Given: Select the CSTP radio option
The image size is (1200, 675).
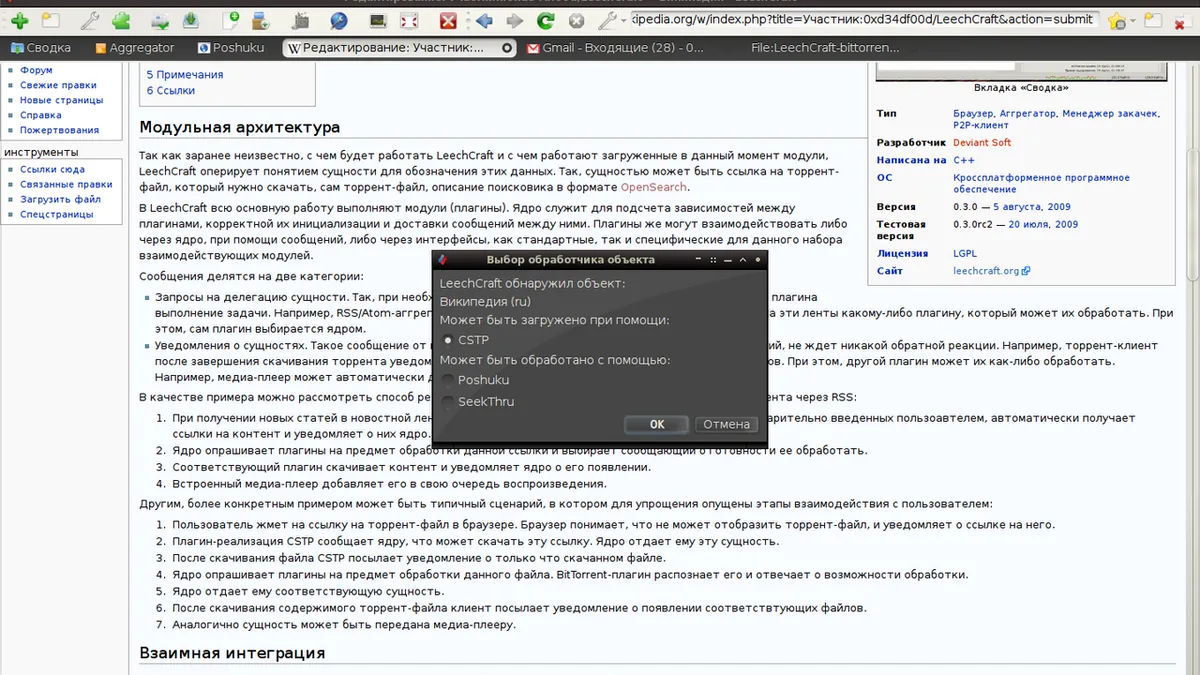Looking at the screenshot, I should pyautogui.click(x=448, y=341).
